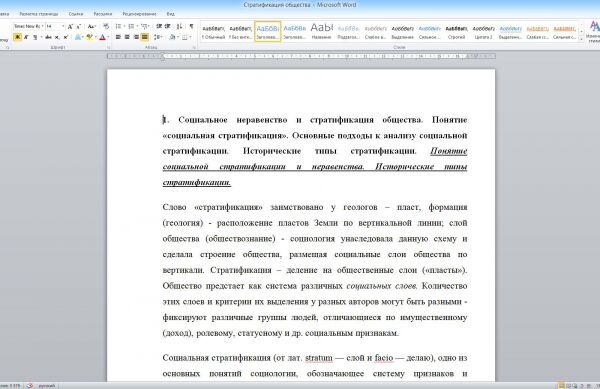
Task: Toggle Justify alignment
Action: point(145,37)
